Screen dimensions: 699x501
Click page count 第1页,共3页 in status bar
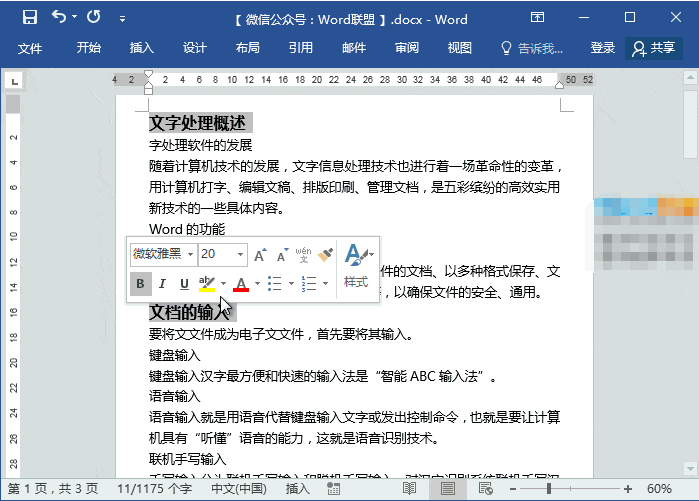tap(53, 489)
